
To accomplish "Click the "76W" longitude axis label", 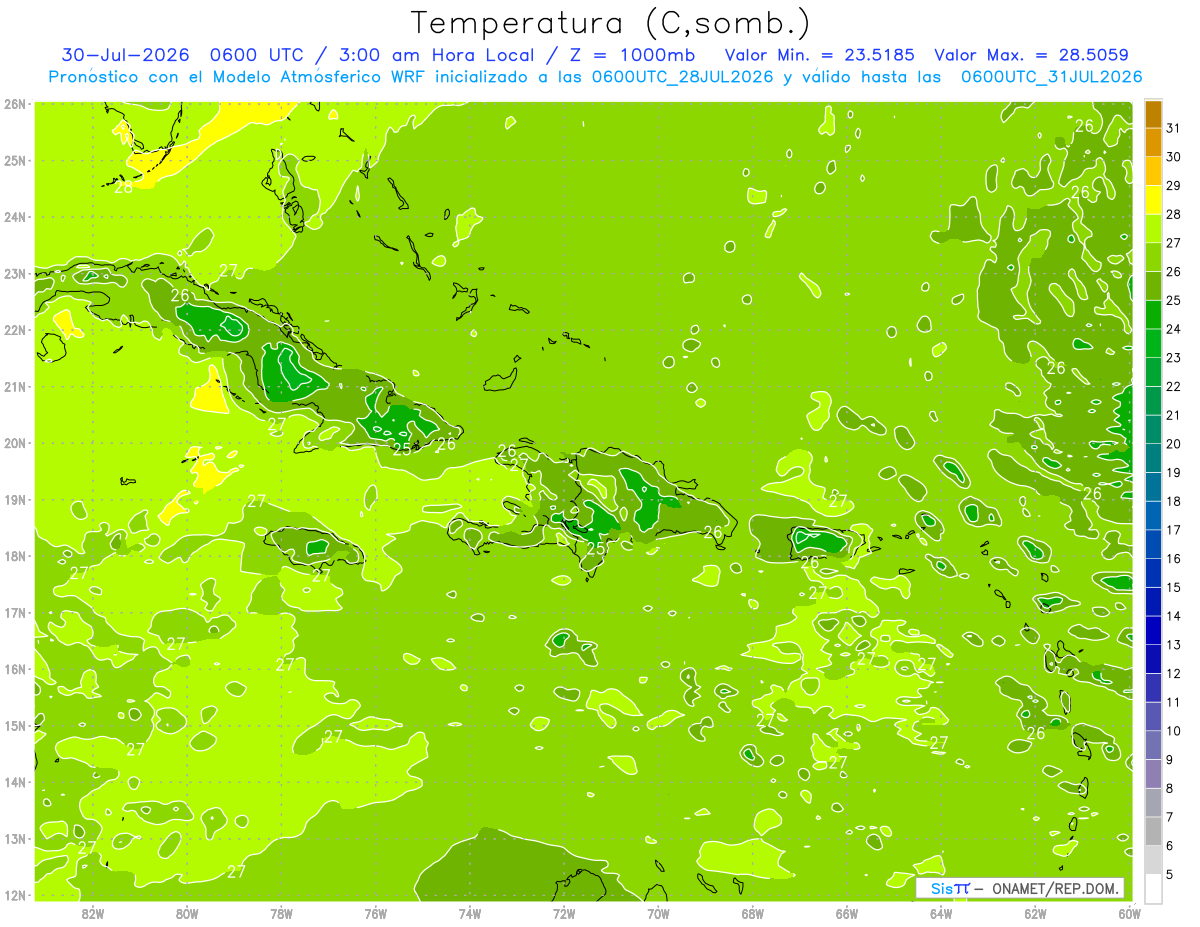I will click(x=375, y=913).
